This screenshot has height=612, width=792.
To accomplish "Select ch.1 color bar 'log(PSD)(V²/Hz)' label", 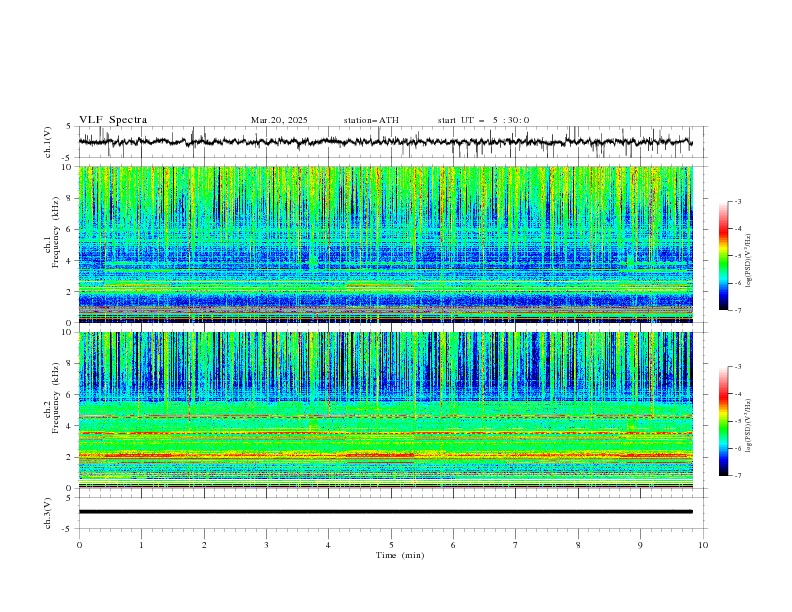I will (x=749, y=260).
